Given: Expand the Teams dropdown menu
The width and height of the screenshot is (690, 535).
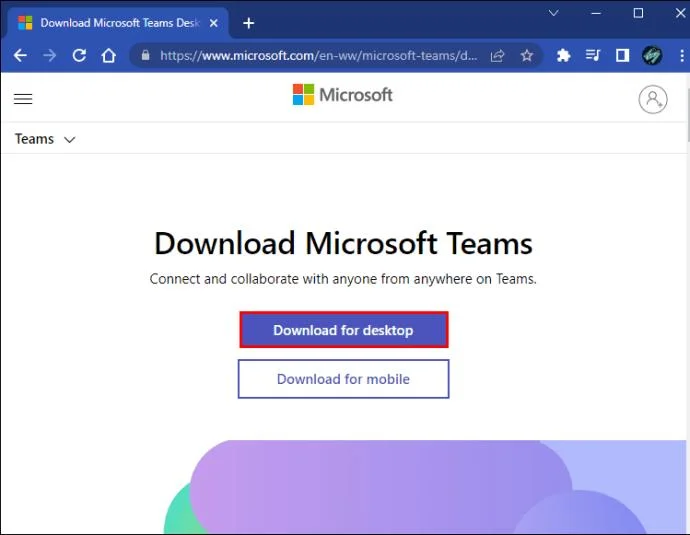Looking at the screenshot, I should tap(45, 139).
